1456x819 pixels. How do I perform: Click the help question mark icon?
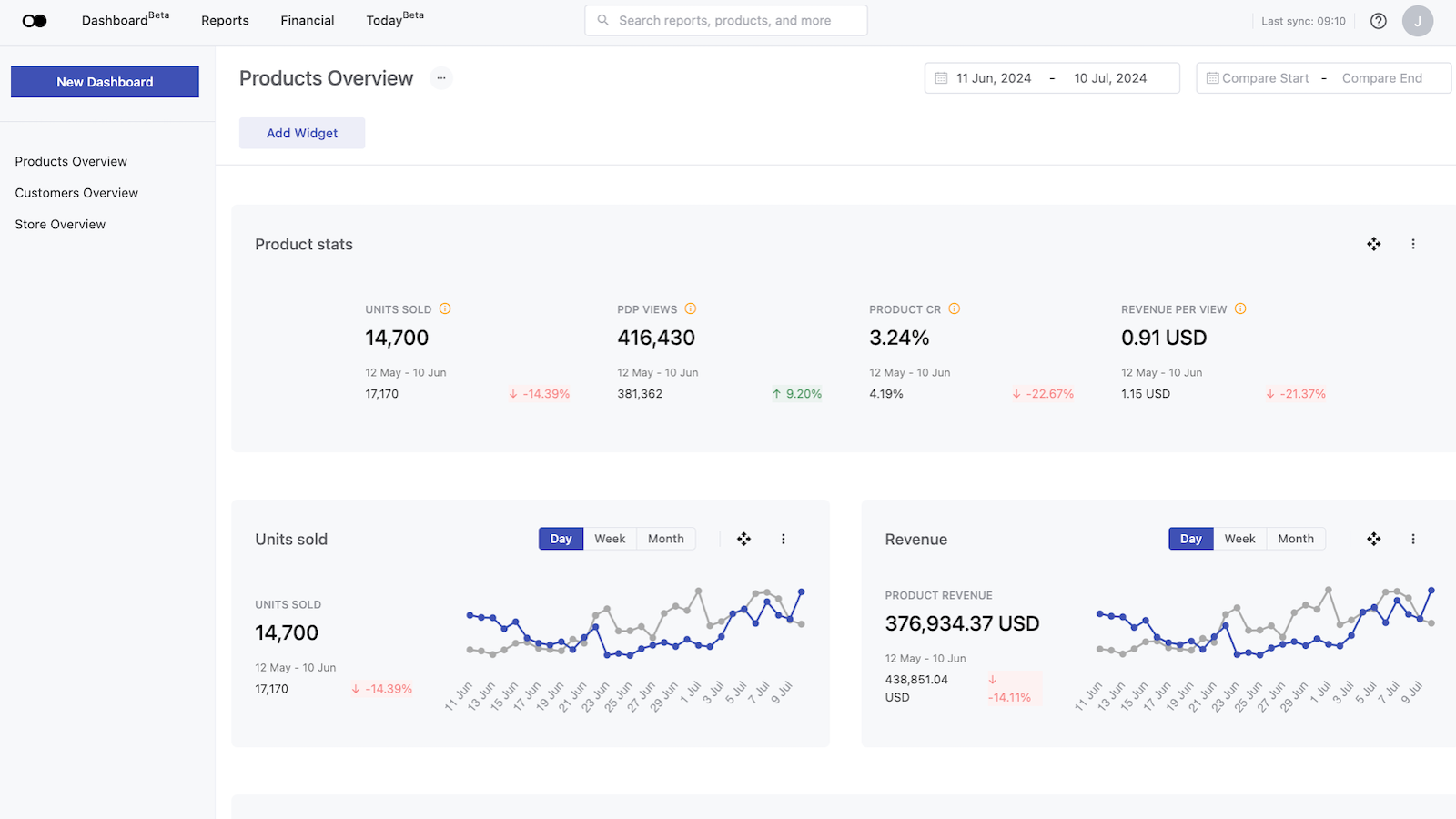click(1378, 21)
